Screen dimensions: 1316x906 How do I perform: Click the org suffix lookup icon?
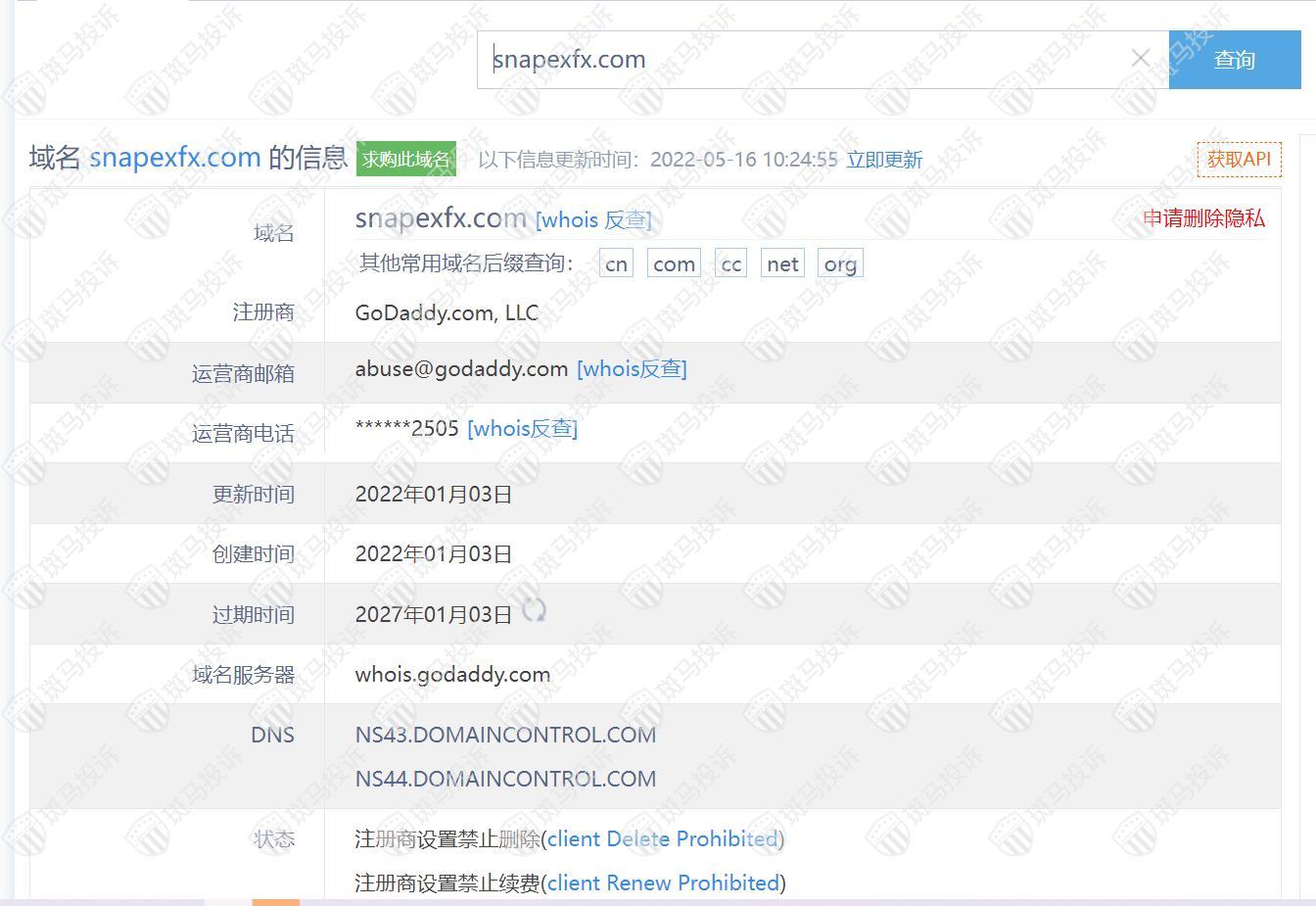coord(839,262)
